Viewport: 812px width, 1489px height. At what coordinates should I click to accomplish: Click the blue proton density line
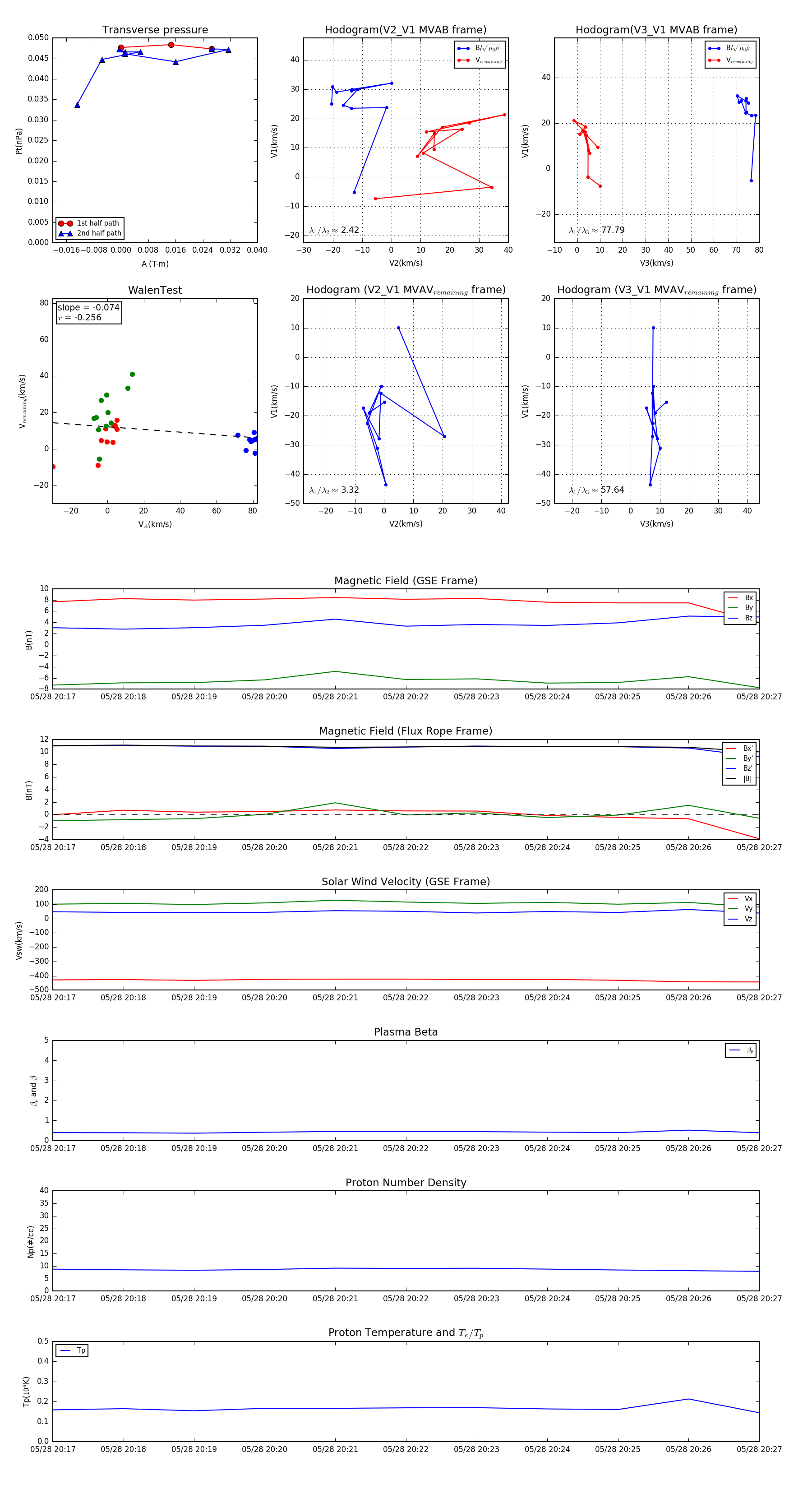click(406, 1269)
